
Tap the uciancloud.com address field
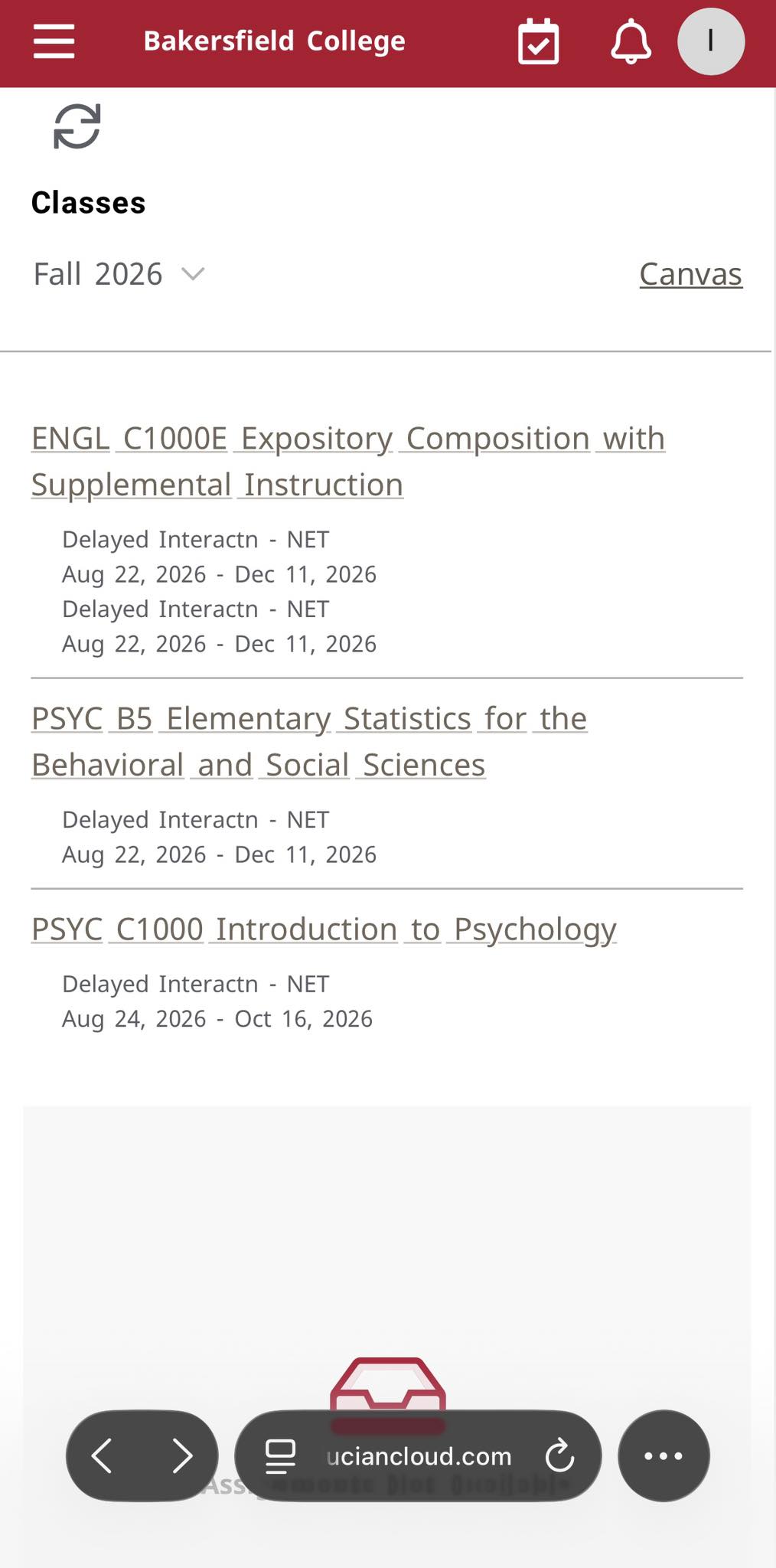418,1455
